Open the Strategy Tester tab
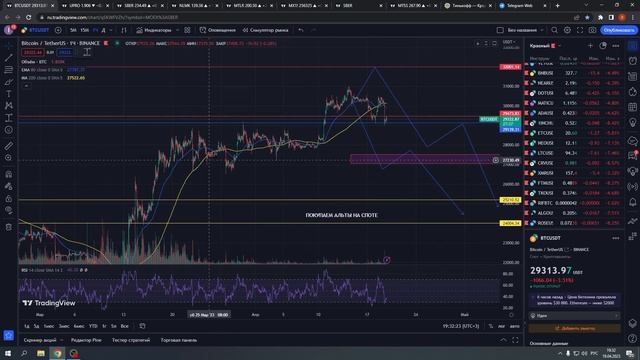This screenshot has height=360, width=640. tap(131, 340)
